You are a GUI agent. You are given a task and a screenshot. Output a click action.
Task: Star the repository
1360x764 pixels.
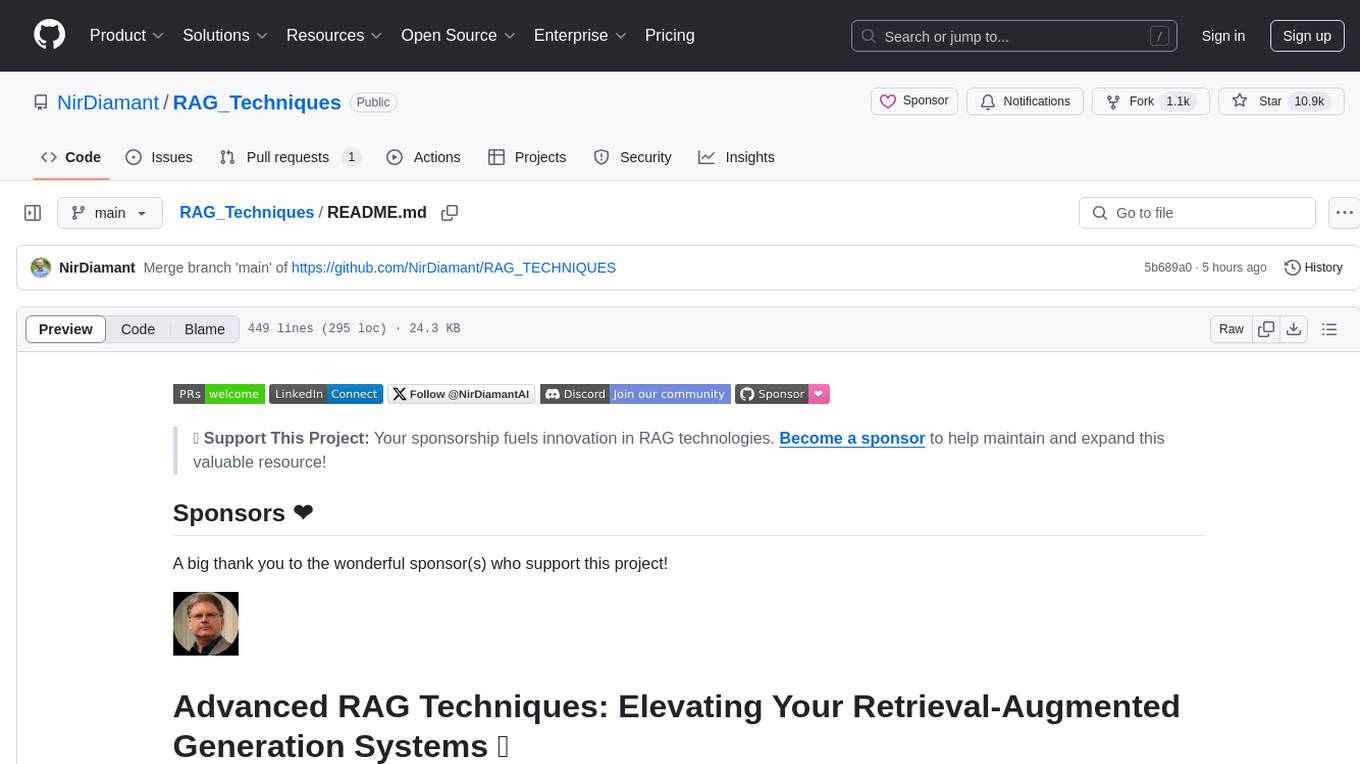[1281, 101]
